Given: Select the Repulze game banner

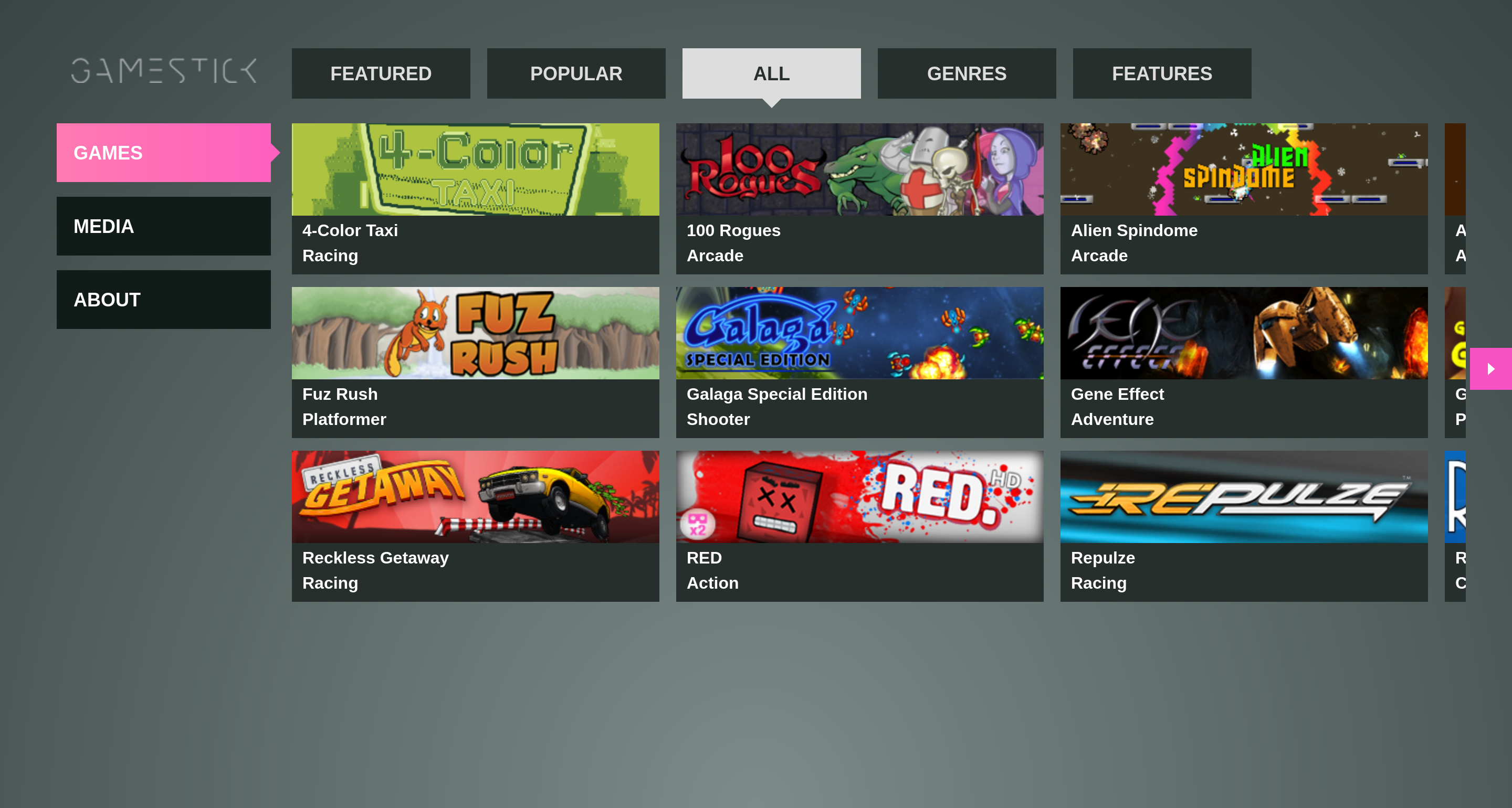Looking at the screenshot, I should (x=1244, y=496).
